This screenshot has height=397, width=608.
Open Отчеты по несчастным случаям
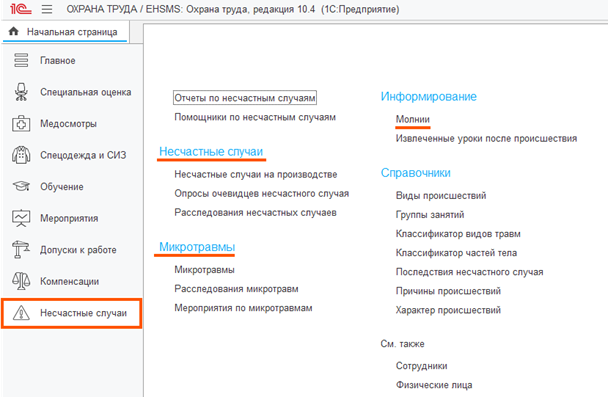pyautogui.click(x=245, y=98)
